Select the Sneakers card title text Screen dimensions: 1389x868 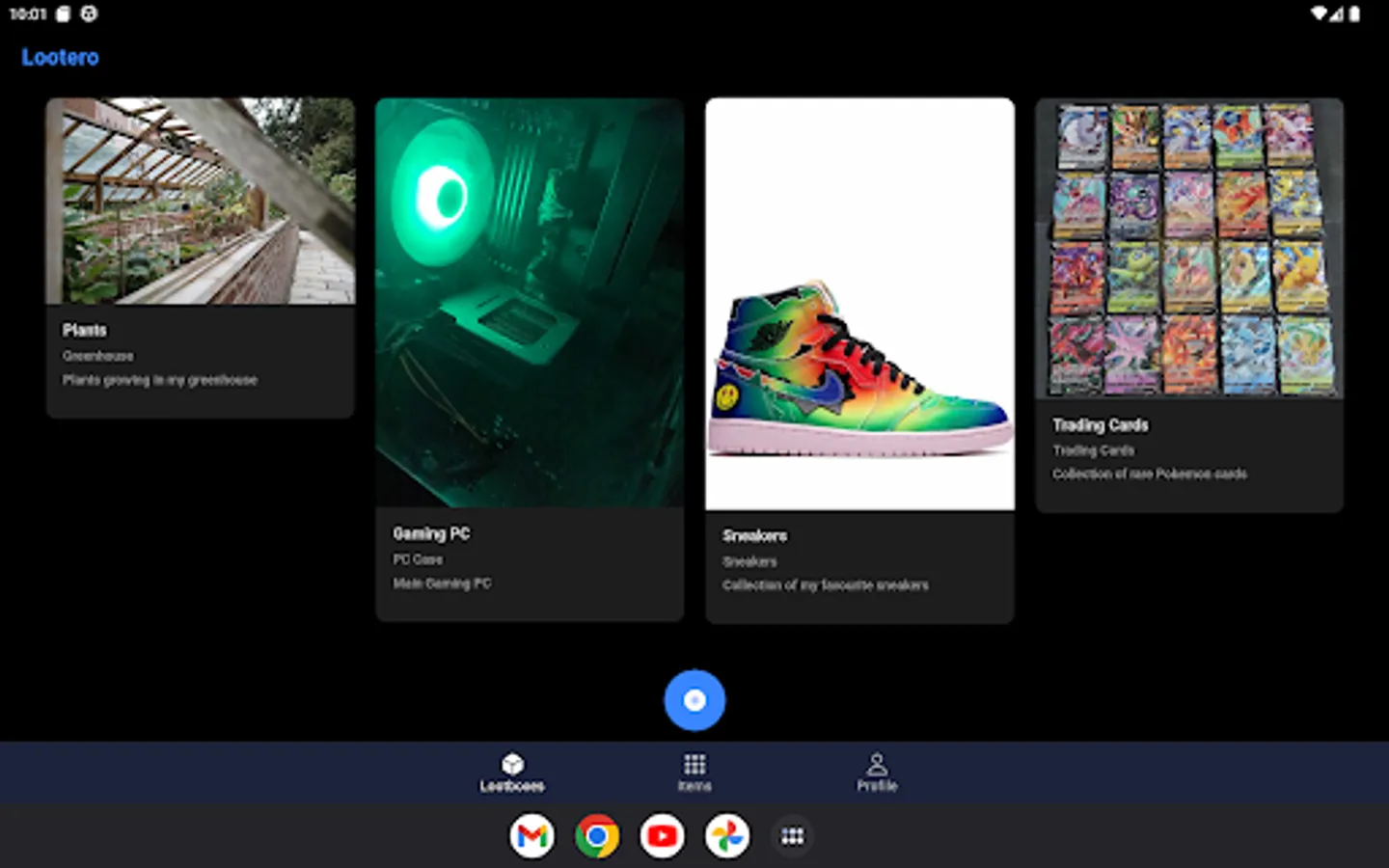pos(754,536)
